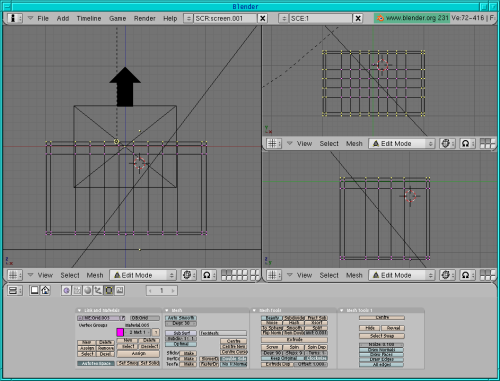
Task: Open the left 3D viewport window type selector
Action: point(15,275)
